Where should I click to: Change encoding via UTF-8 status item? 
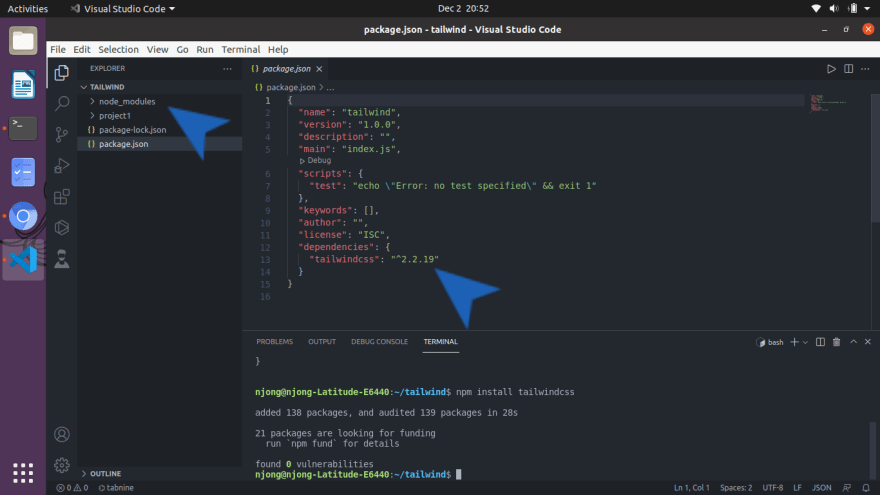point(773,488)
